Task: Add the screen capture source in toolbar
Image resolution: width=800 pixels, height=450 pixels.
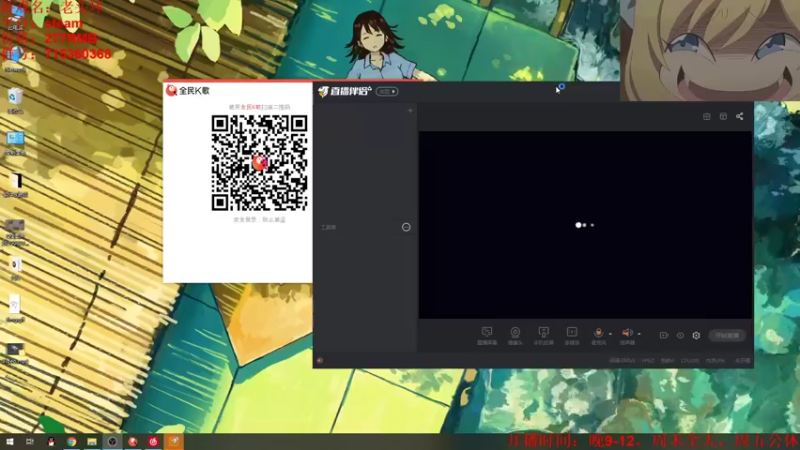Action: [487, 335]
